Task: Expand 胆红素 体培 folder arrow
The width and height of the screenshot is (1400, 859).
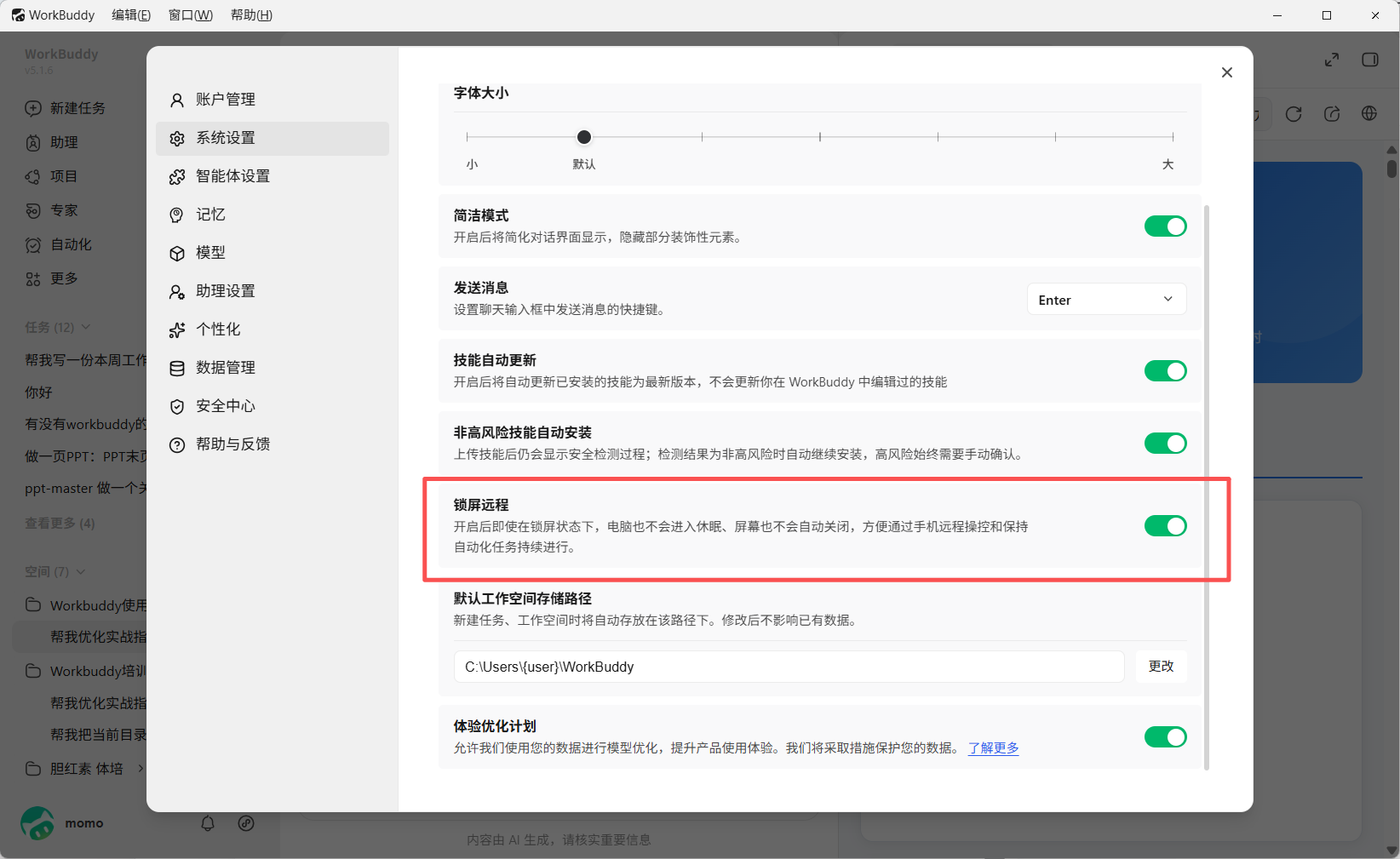Action: point(141,769)
